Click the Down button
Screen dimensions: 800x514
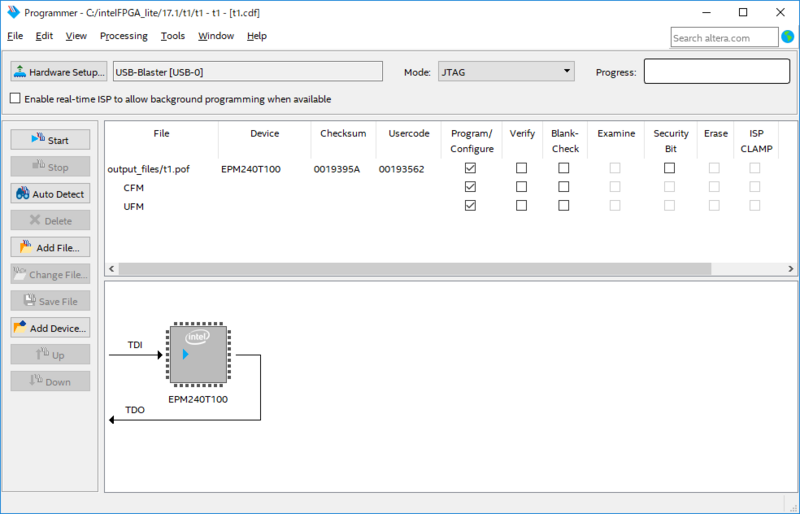pos(50,382)
